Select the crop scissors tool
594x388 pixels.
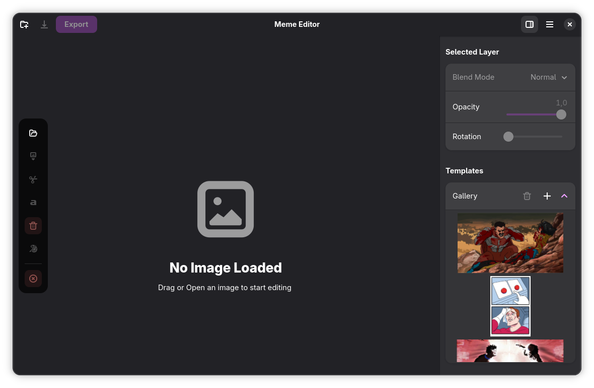(x=33, y=180)
